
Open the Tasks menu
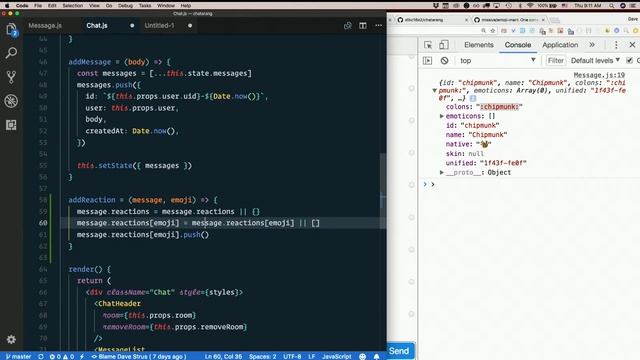tap(145, 6)
